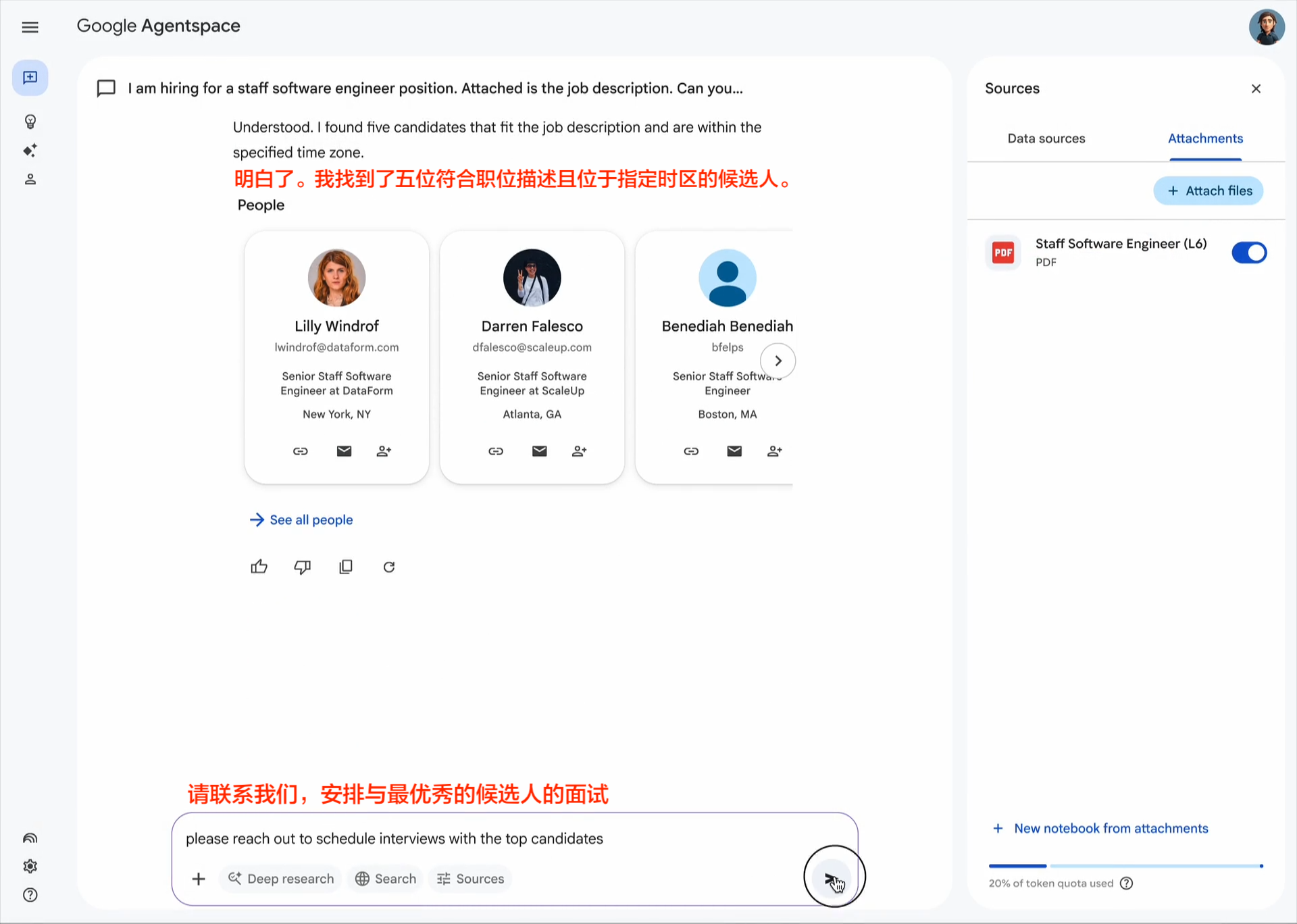Start a new chat from sidebar
Screen dimensions: 1297x924
(x=30, y=78)
